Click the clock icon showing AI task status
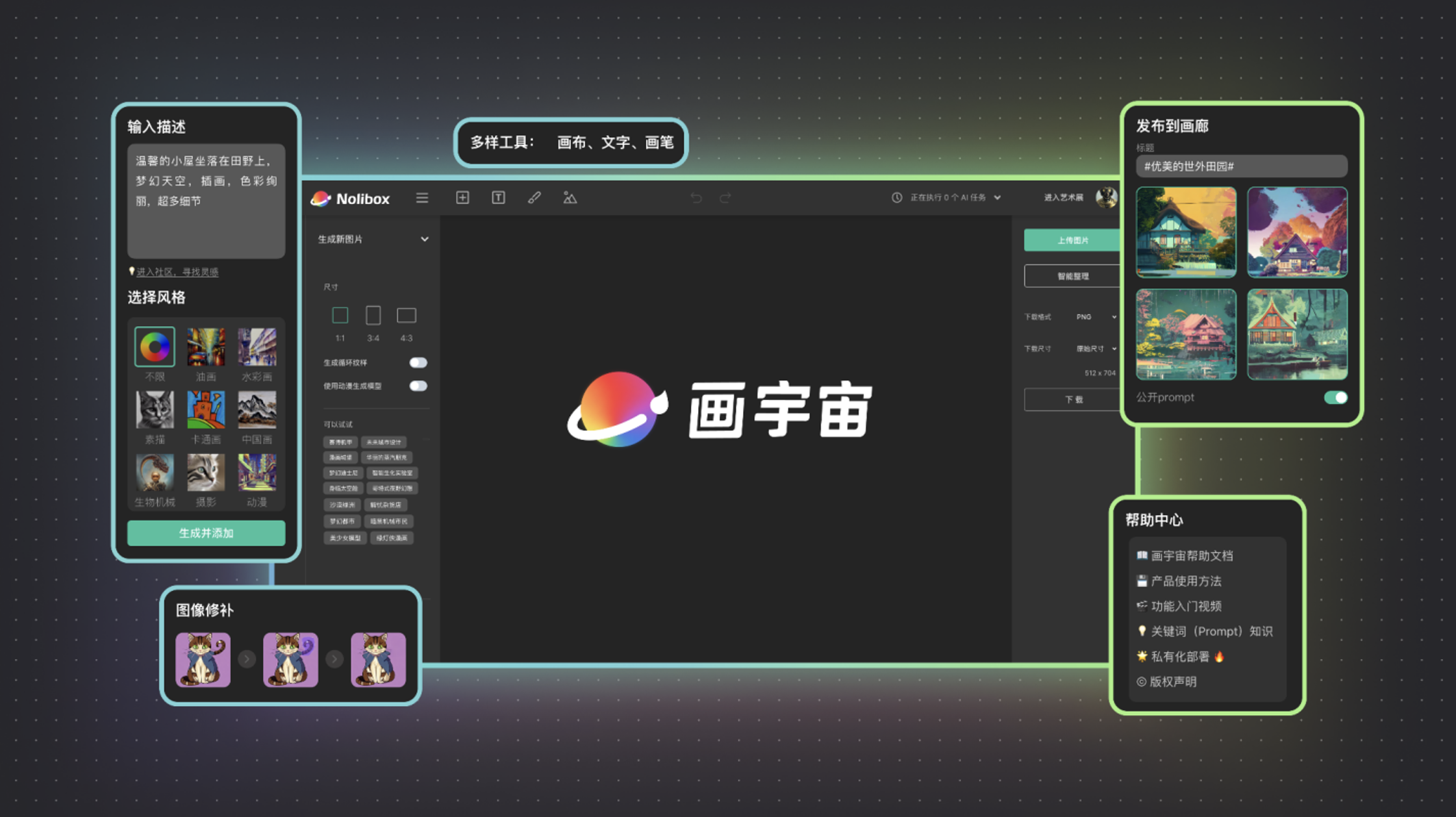This screenshot has width=1456, height=817. pos(896,198)
